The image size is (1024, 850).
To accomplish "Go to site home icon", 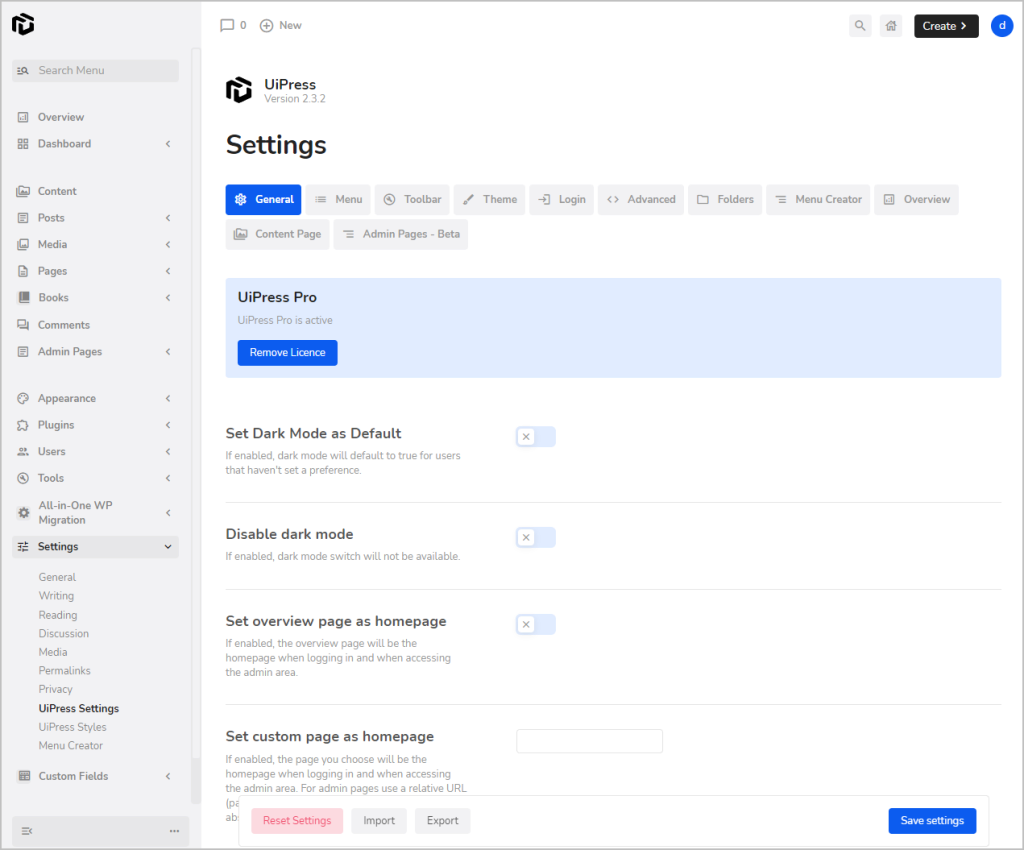I will [891, 25].
